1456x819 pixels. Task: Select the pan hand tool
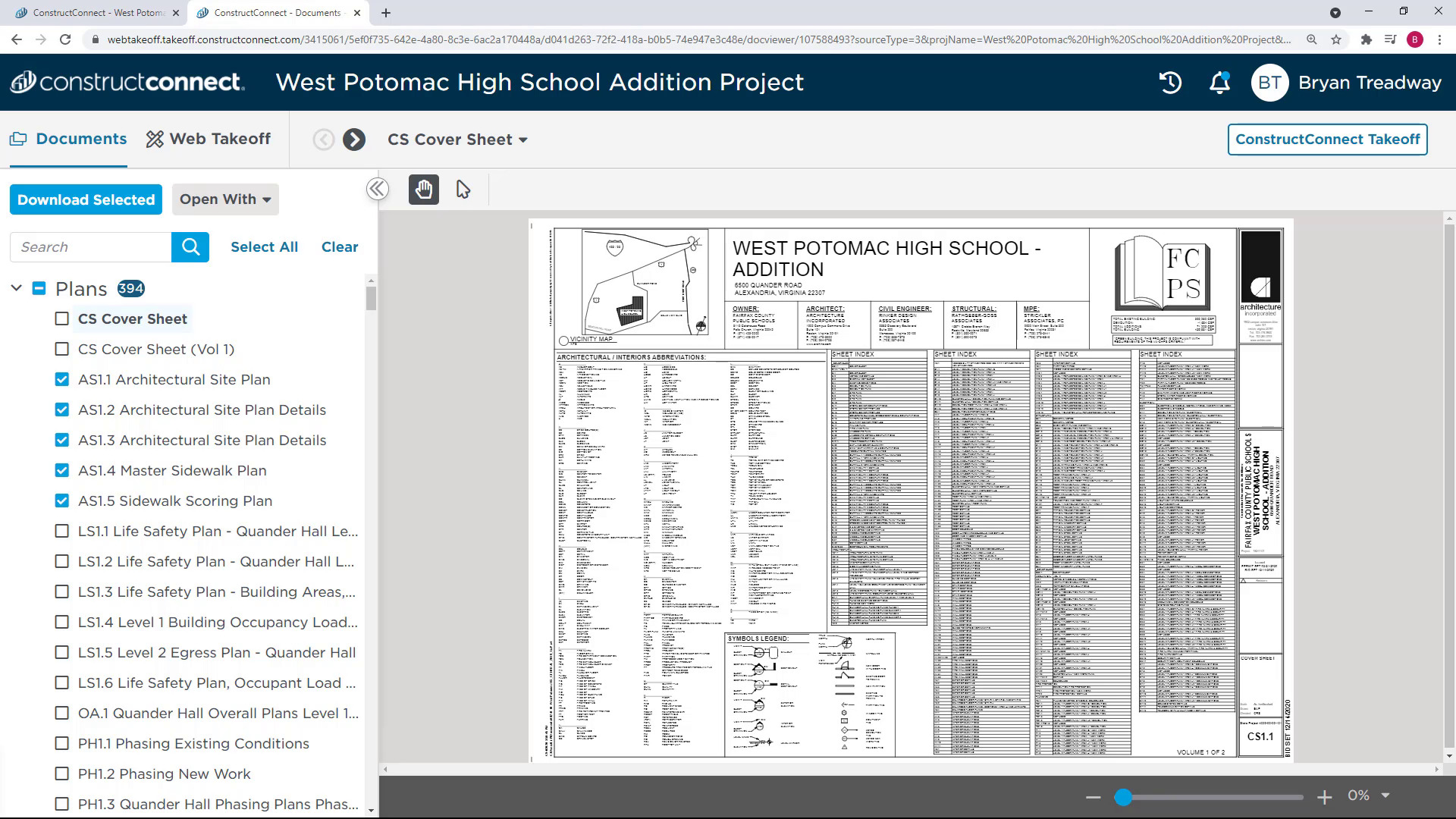coord(423,189)
